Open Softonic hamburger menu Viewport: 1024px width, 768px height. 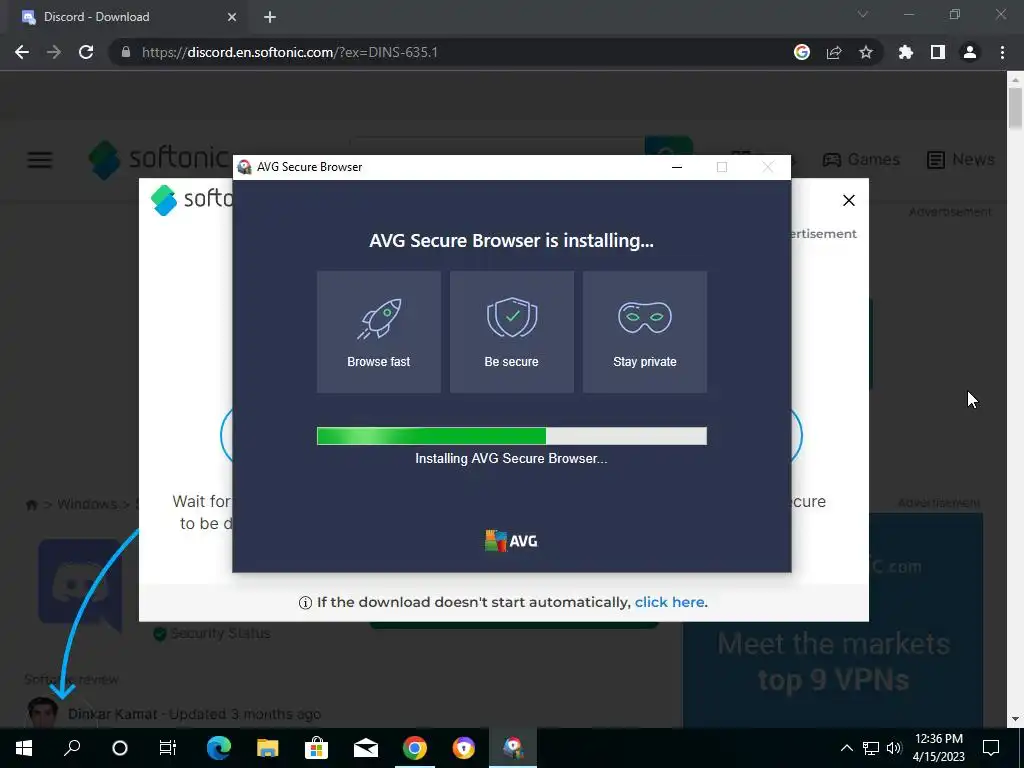click(40, 159)
